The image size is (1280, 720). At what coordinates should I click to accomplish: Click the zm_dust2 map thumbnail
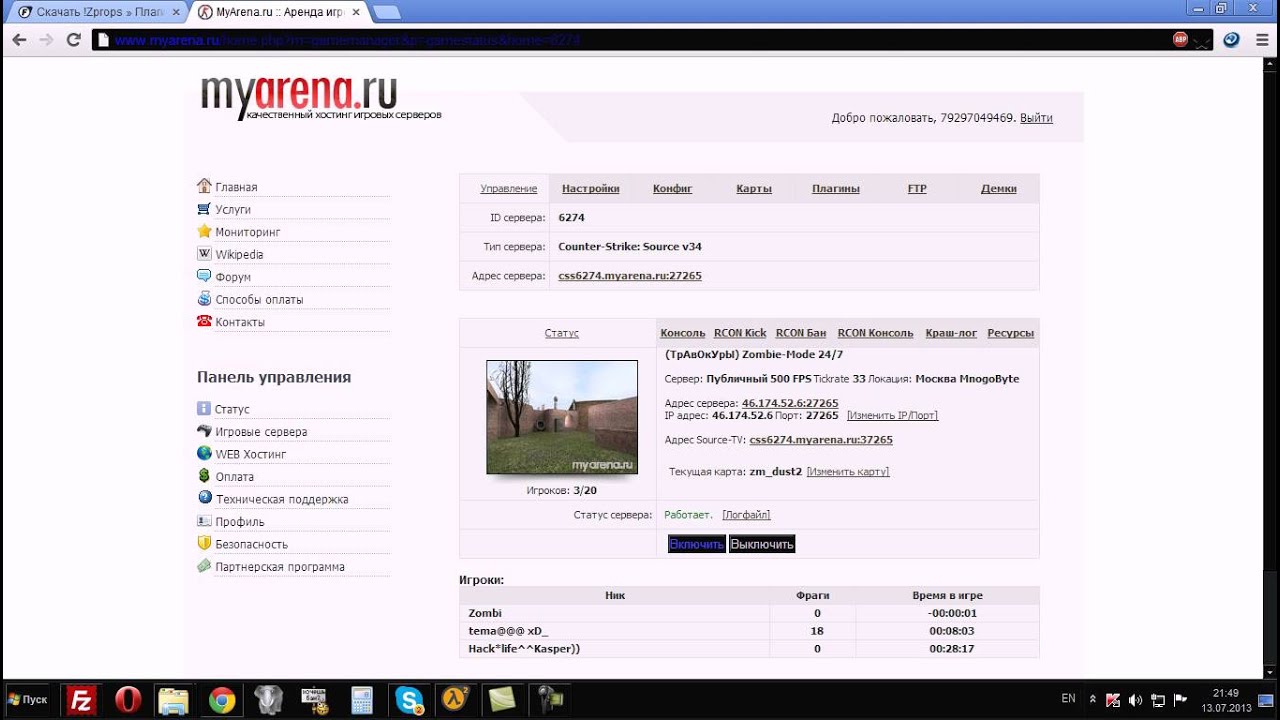562,417
